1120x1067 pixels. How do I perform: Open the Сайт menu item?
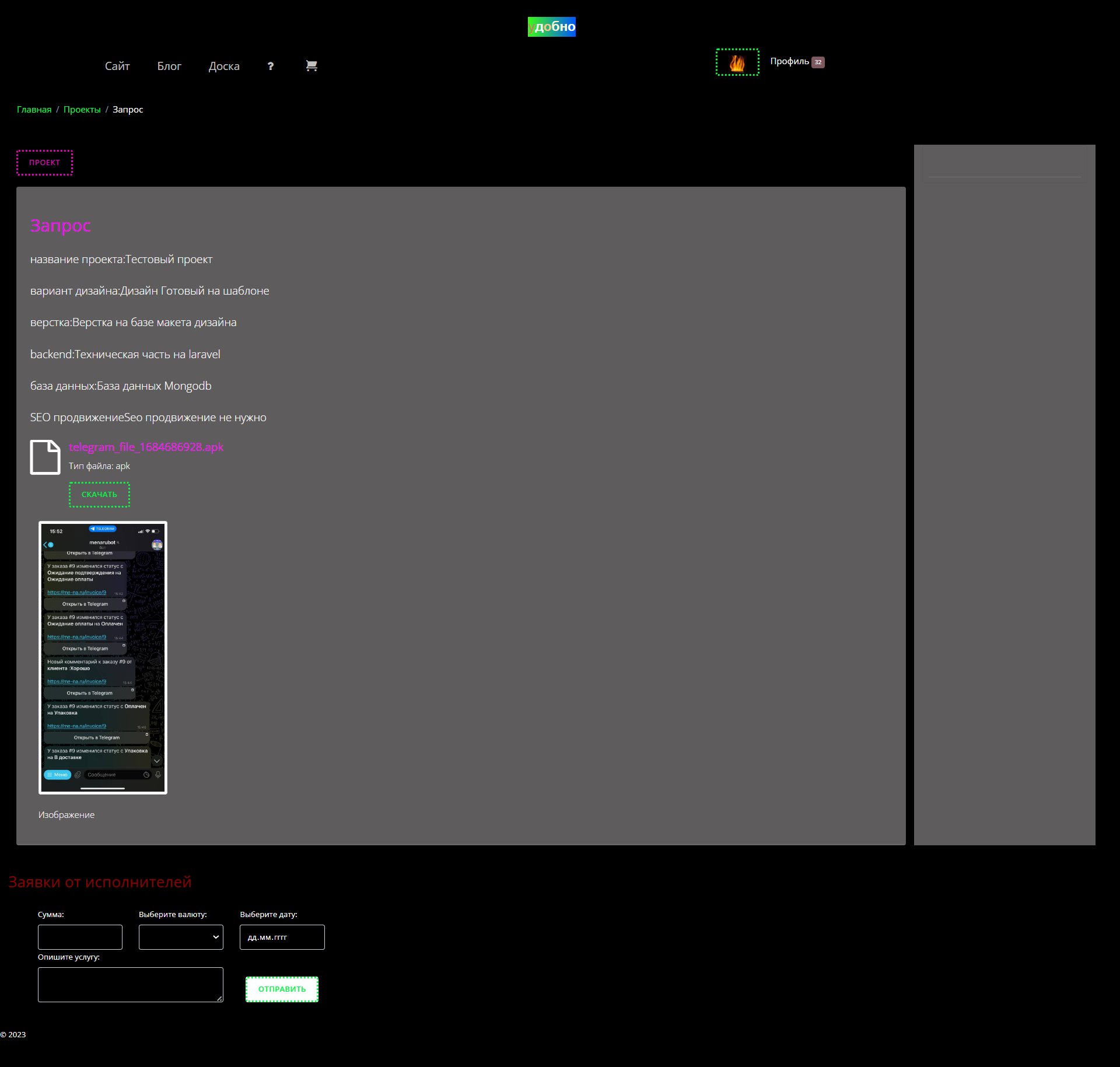point(117,67)
